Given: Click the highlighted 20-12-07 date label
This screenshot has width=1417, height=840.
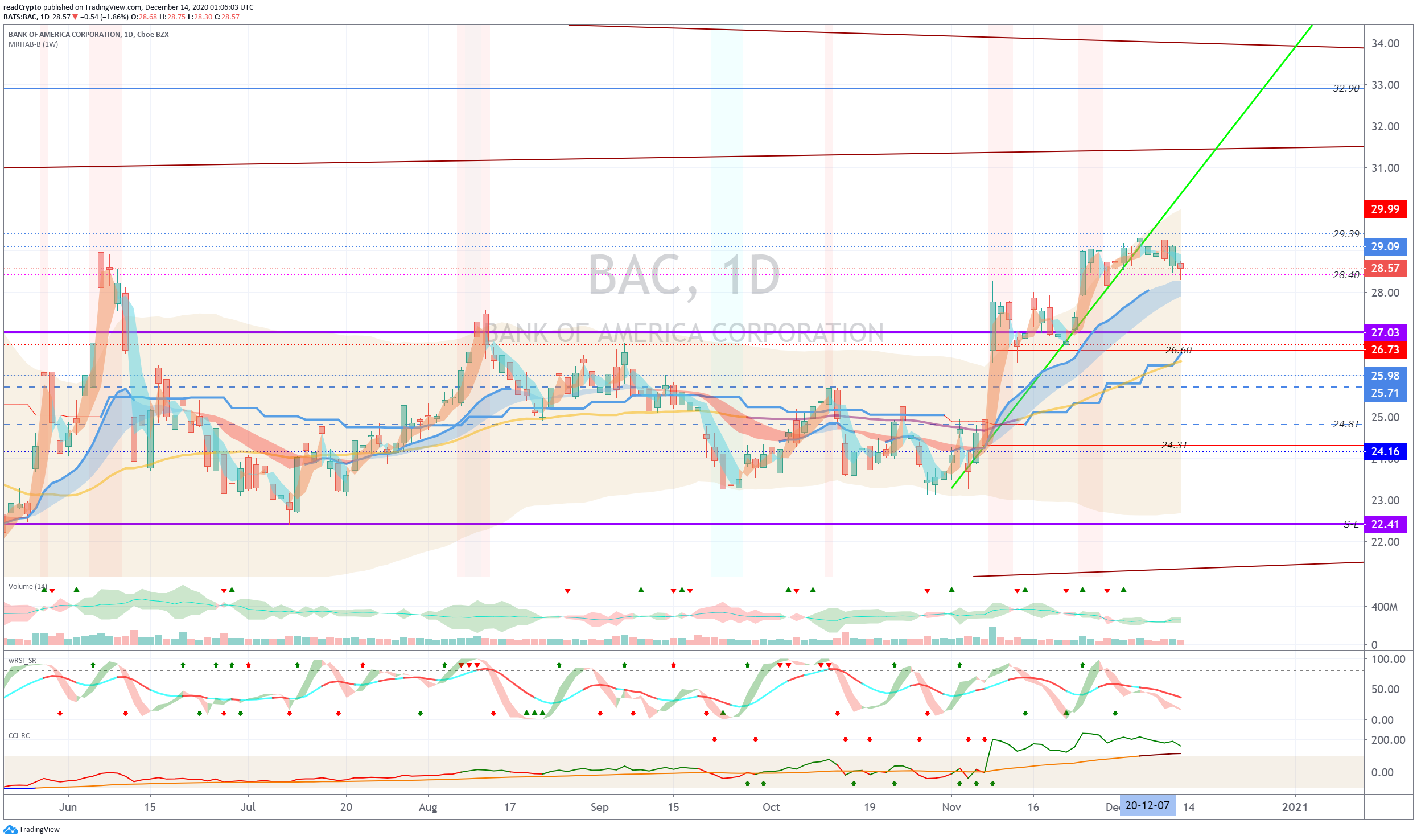Looking at the screenshot, I should click(1147, 806).
